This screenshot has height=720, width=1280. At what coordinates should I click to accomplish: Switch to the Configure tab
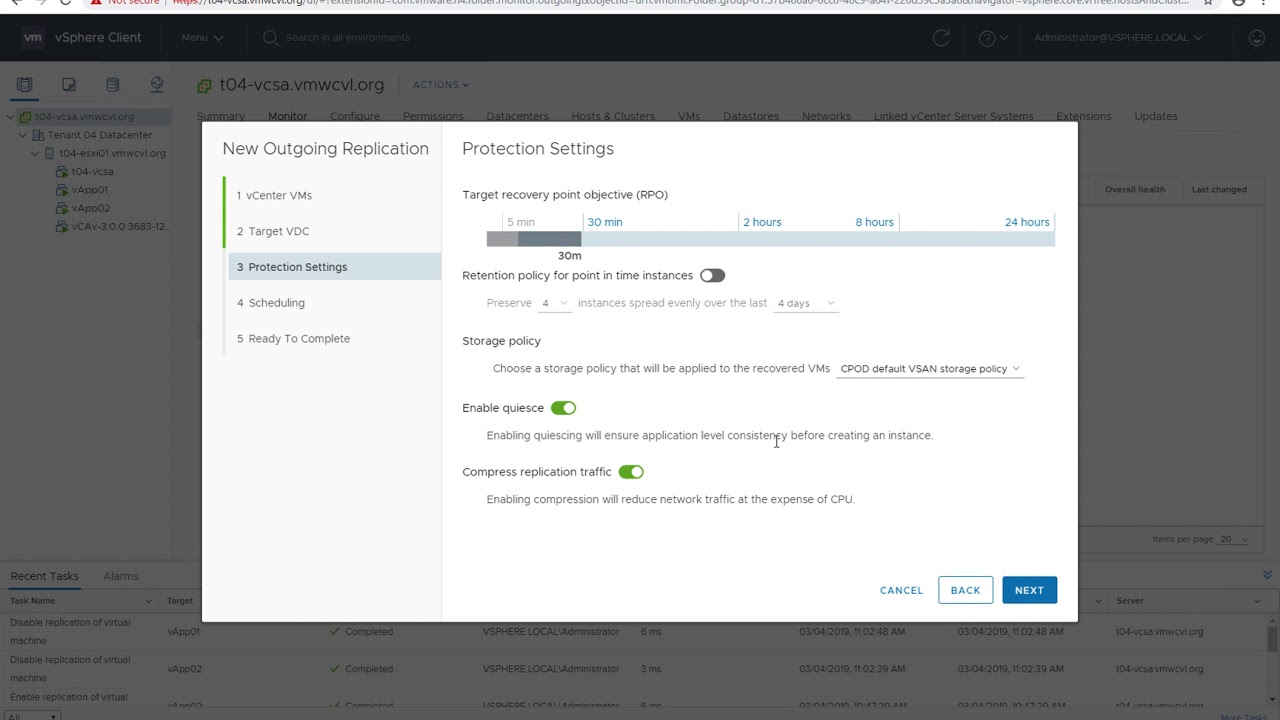tap(355, 116)
